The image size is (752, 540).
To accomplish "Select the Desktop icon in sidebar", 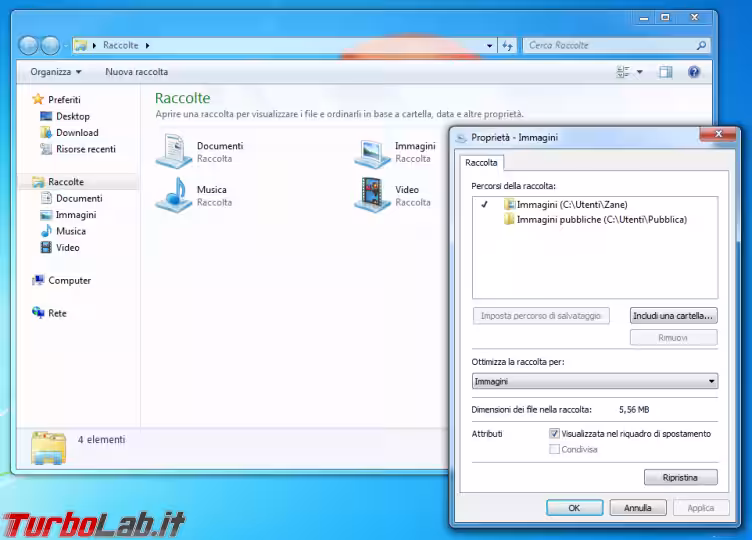I will (46, 116).
